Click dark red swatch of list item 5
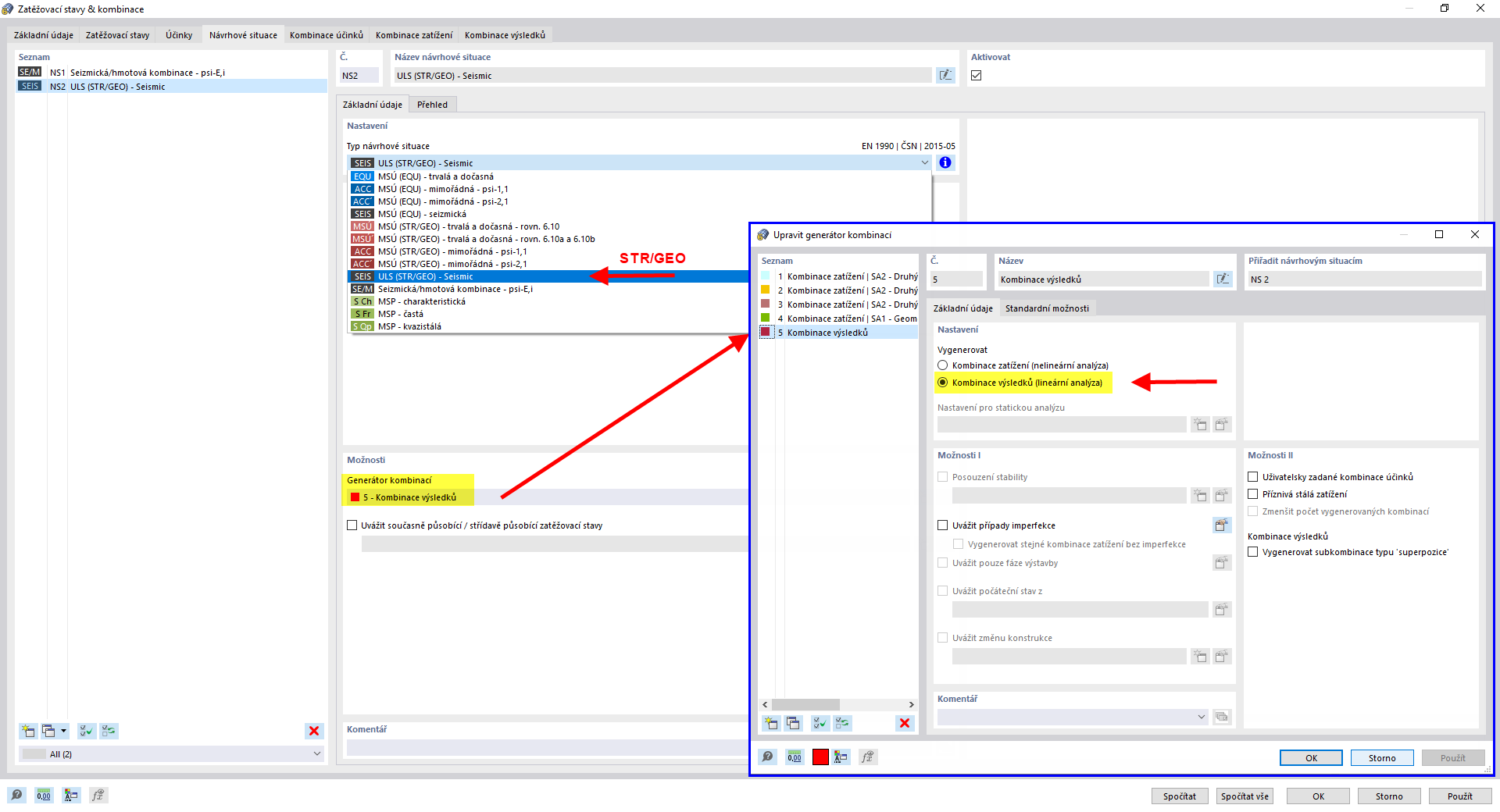 click(x=766, y=332)
